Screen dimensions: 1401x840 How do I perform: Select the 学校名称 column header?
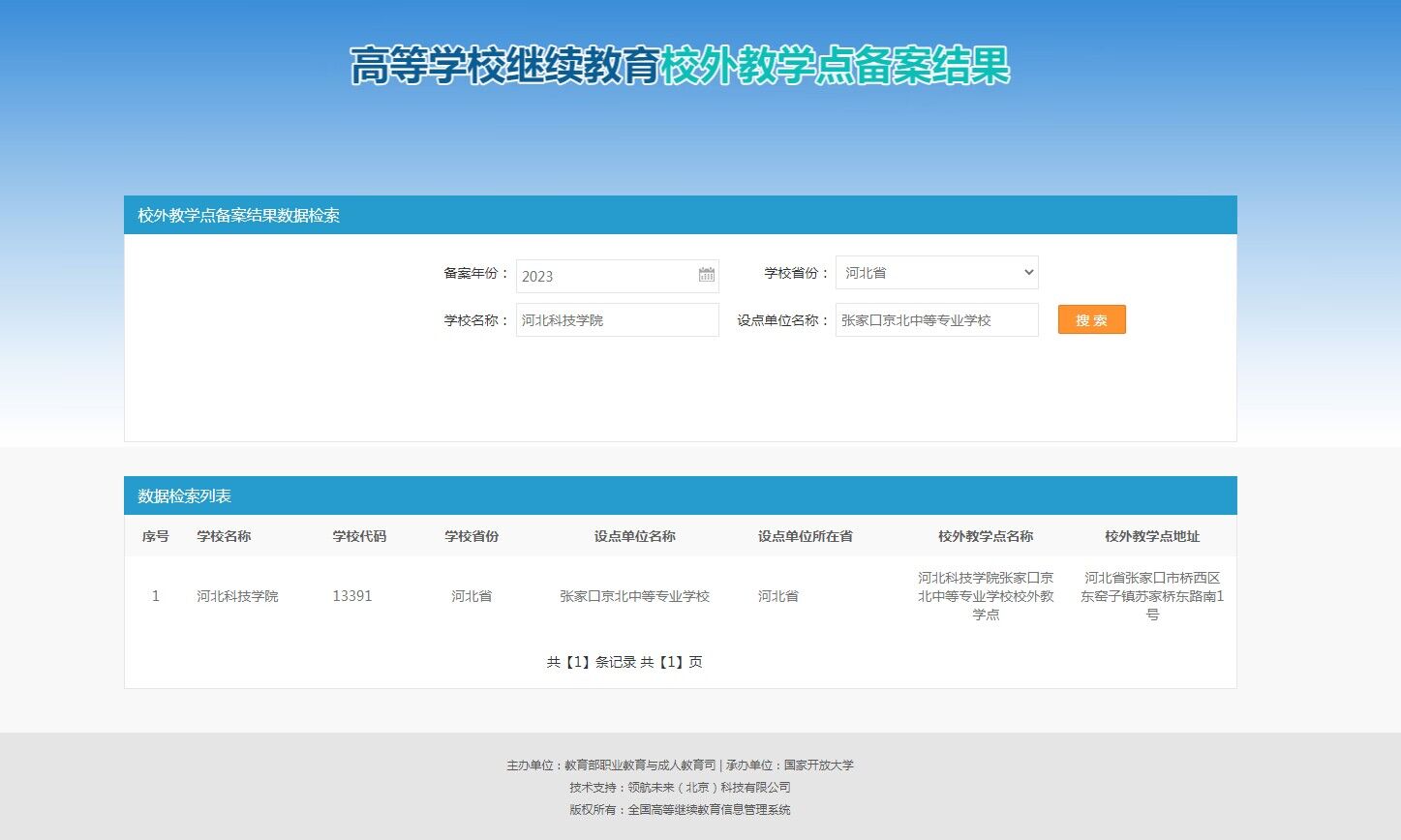click(224, 536)
